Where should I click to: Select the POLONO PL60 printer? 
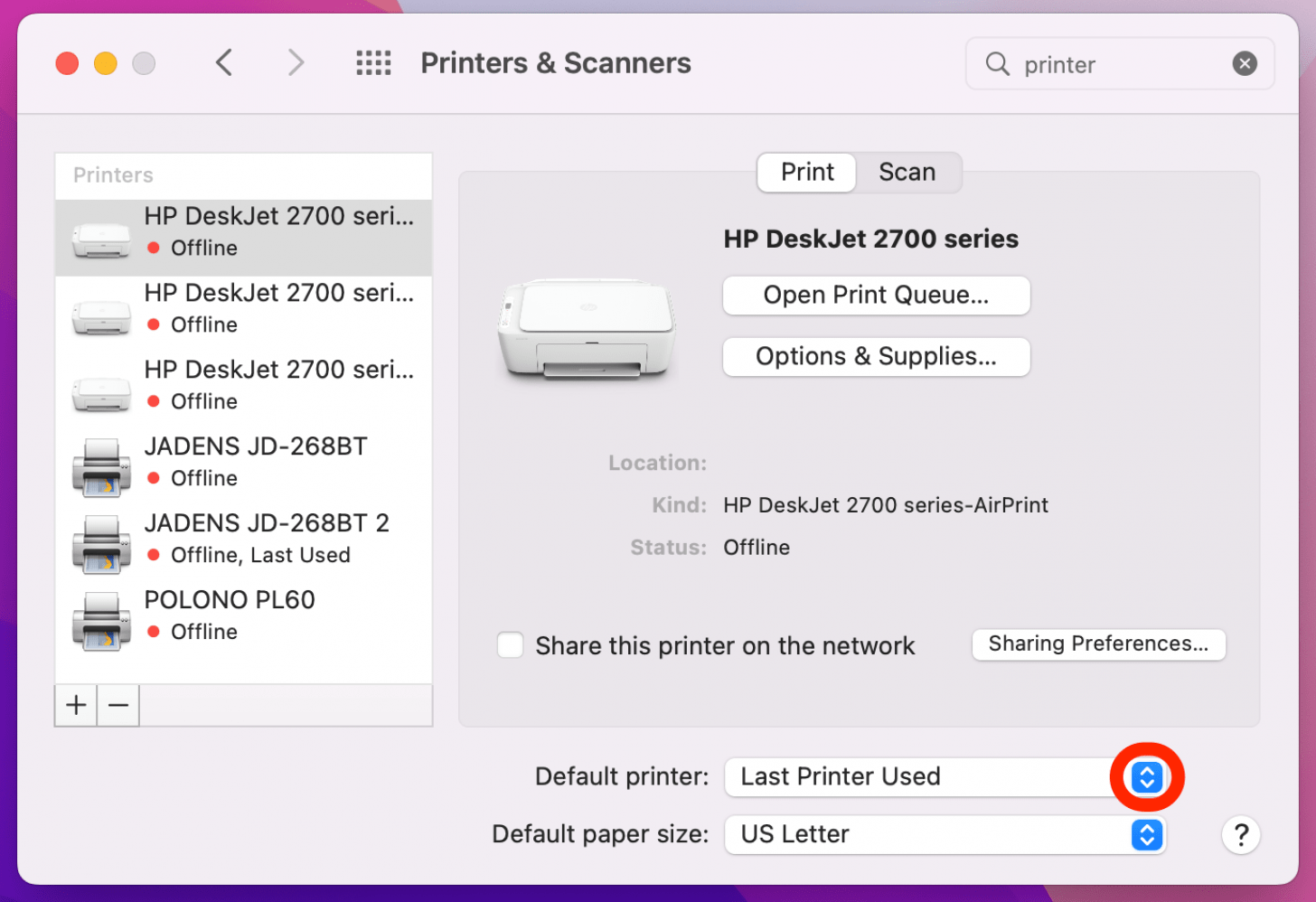pyautogui.click(x=243, y=622)
